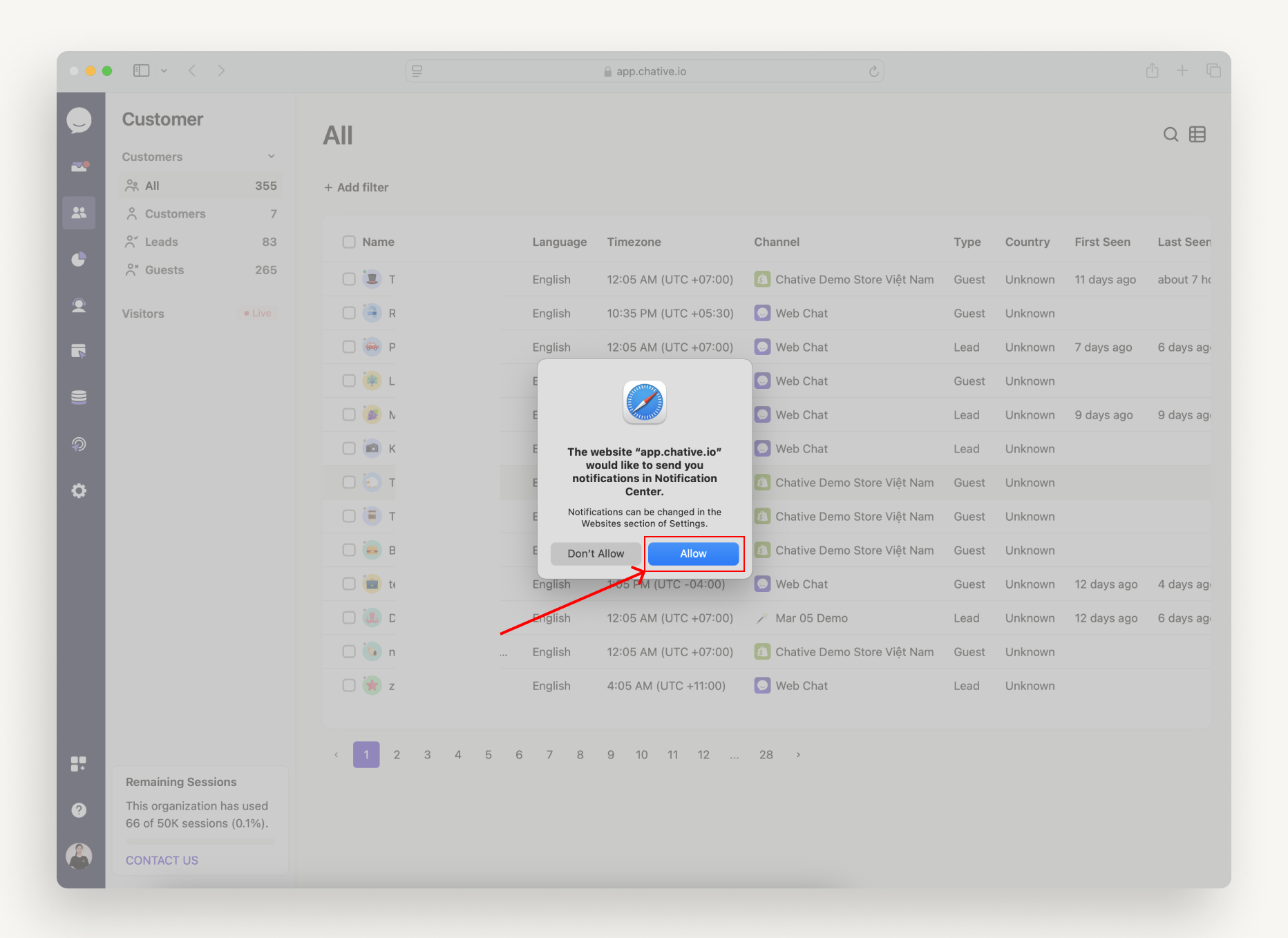The width and height of the screenshot is (1288, 938).
Task: Click Allow on the notification dialog
Action: click(x=693, y=553)
